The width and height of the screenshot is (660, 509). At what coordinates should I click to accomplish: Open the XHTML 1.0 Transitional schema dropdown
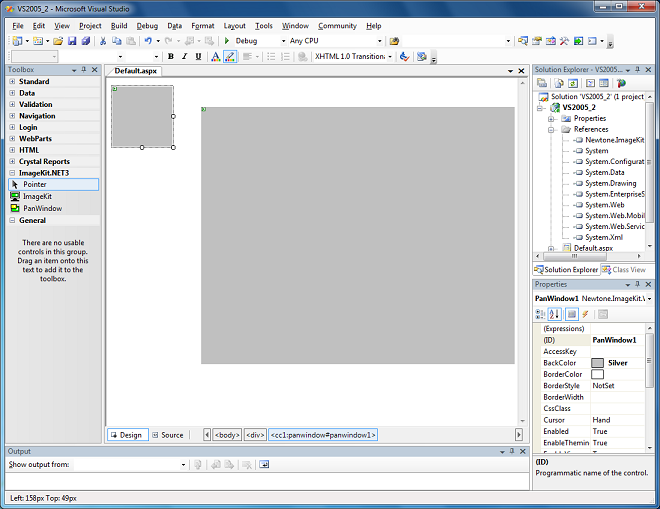[x=390, y=56]
